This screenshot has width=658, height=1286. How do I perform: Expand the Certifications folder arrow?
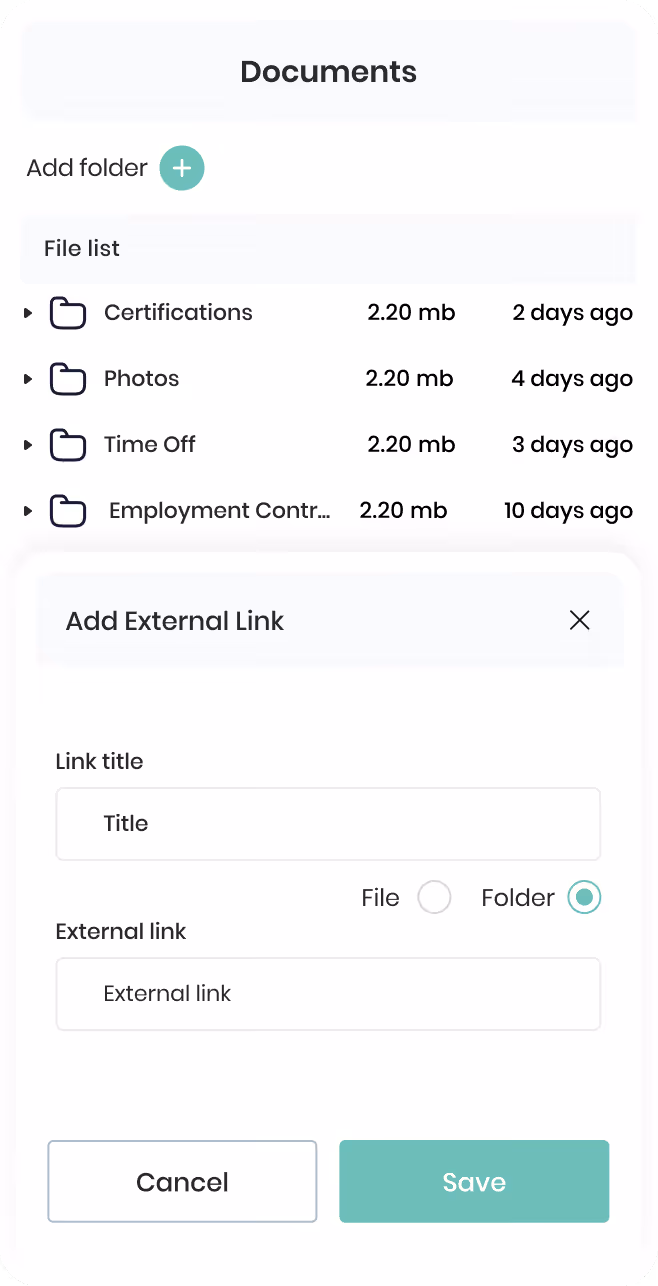(28, 313)
